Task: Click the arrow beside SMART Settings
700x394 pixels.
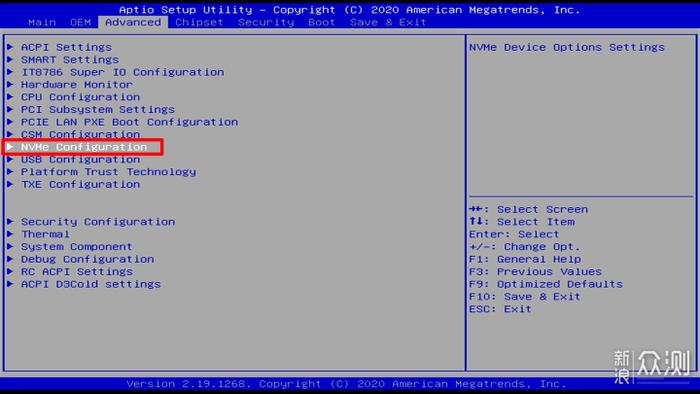Action: point(10,59)
